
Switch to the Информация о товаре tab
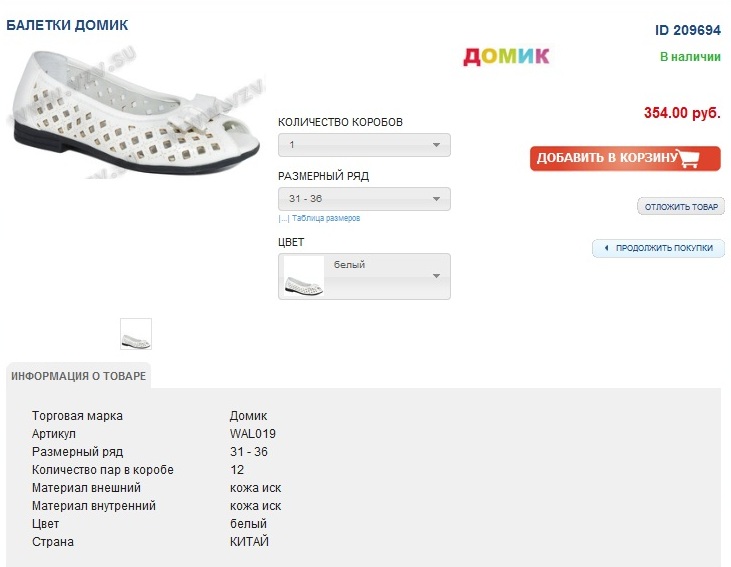tap(79, 376)
